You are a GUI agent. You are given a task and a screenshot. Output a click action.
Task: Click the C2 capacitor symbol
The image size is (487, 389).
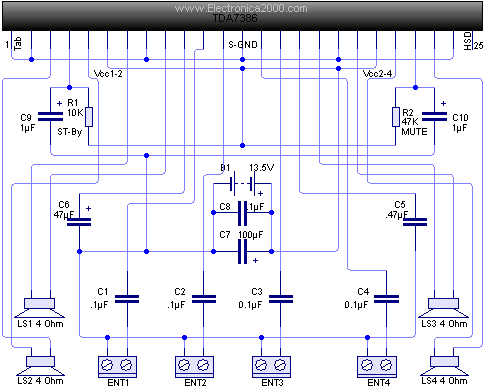(x=204, y=299)
